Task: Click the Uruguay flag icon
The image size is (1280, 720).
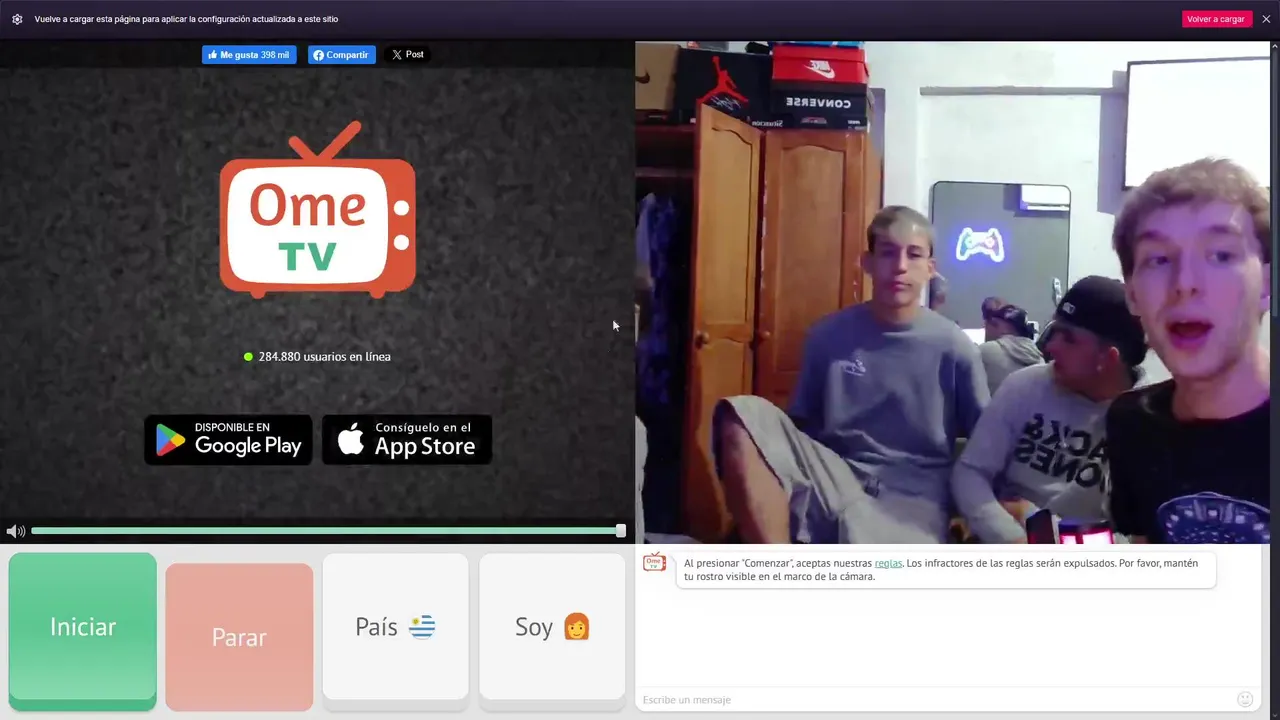Action: [x=422, y=627]
